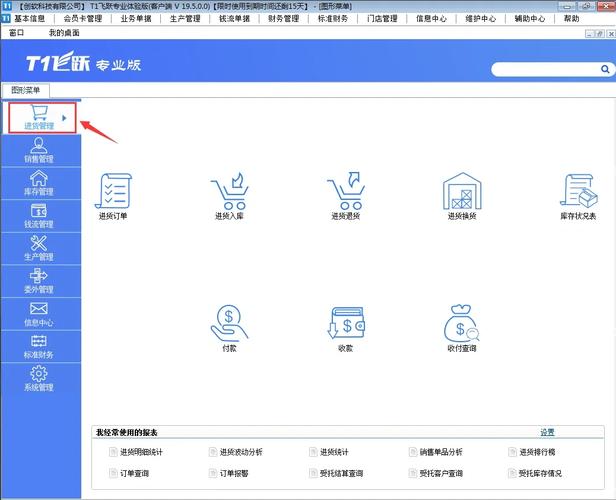Open the 窗口 dropdown menu
This screenshot has height=500, width=616.
click(x=17, y=33)
